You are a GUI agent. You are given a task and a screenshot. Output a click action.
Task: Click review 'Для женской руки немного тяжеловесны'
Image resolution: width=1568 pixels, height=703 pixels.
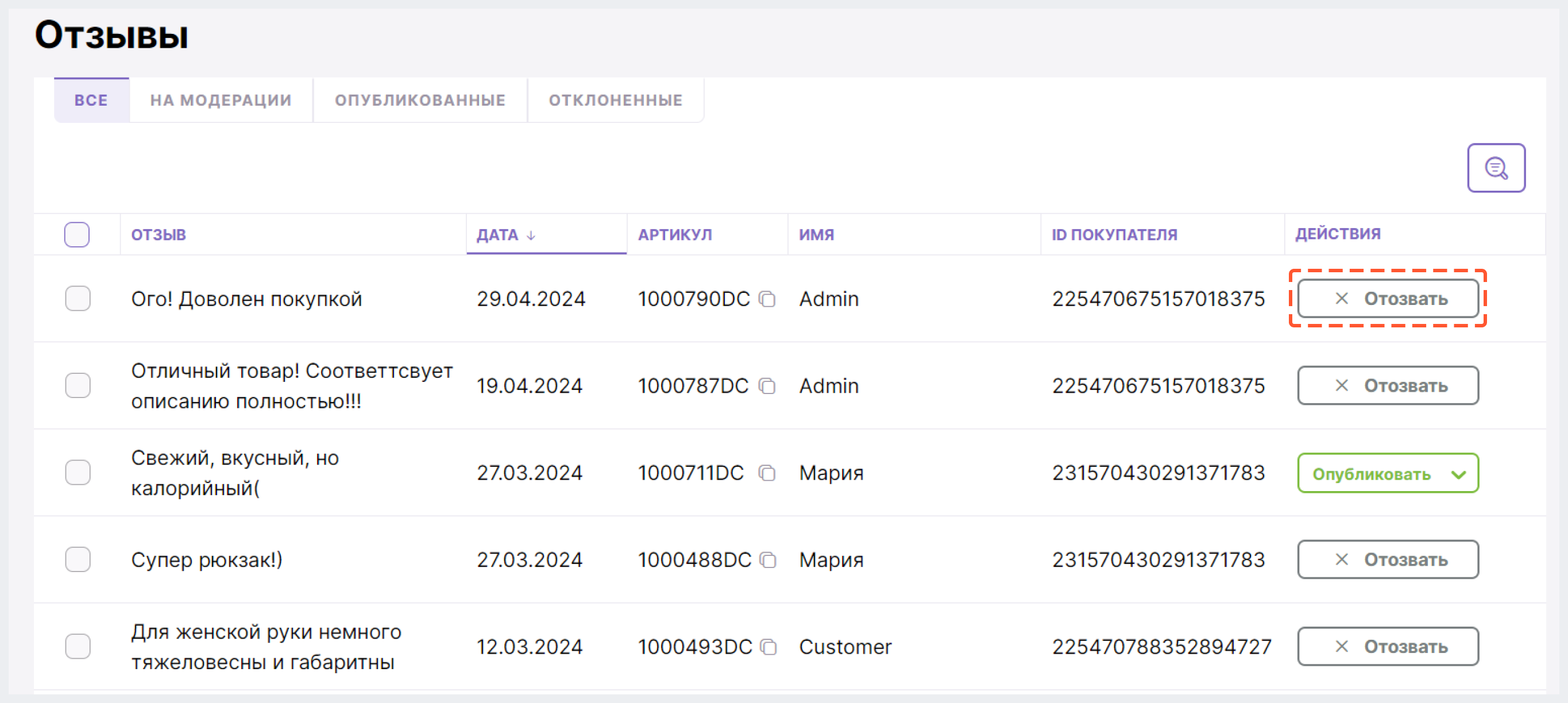(266, 647)
